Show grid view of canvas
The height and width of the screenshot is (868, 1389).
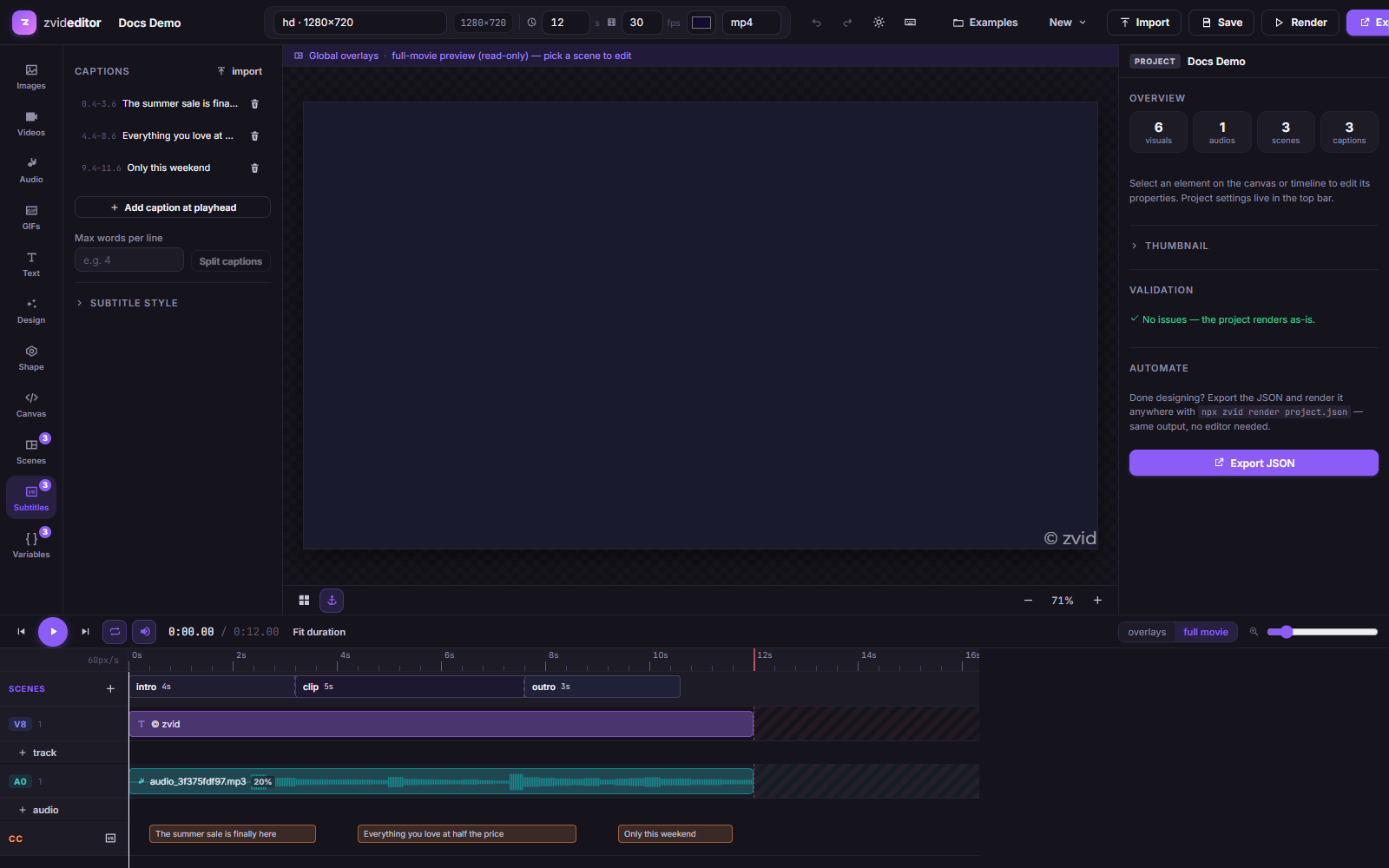pos(304,600)
